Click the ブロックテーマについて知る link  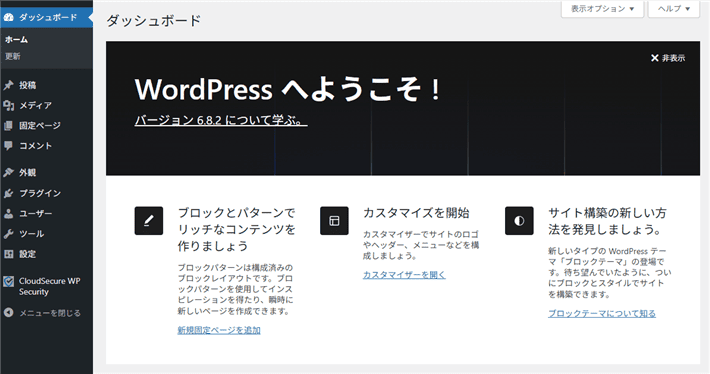[x=602, y=313]
